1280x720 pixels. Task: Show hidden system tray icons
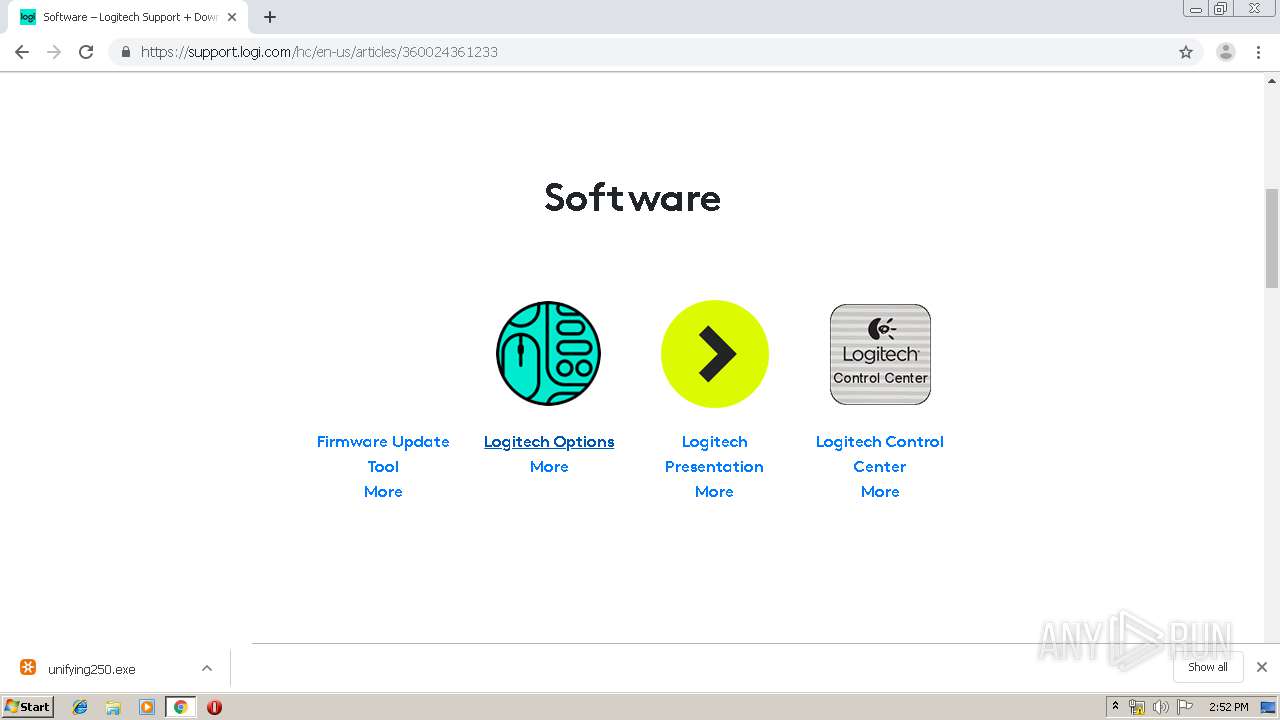[1116, 707]
